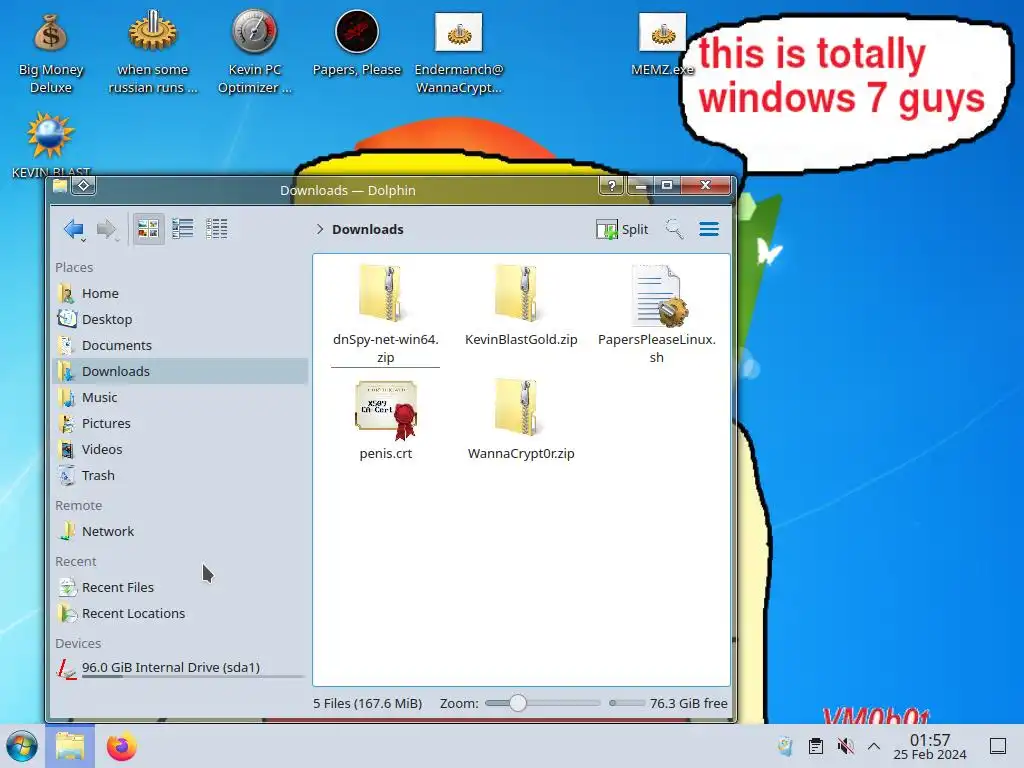1024x768 pixels.
Task: Click the Dolphin titlebar help button
Action: (x=611, y=186)
